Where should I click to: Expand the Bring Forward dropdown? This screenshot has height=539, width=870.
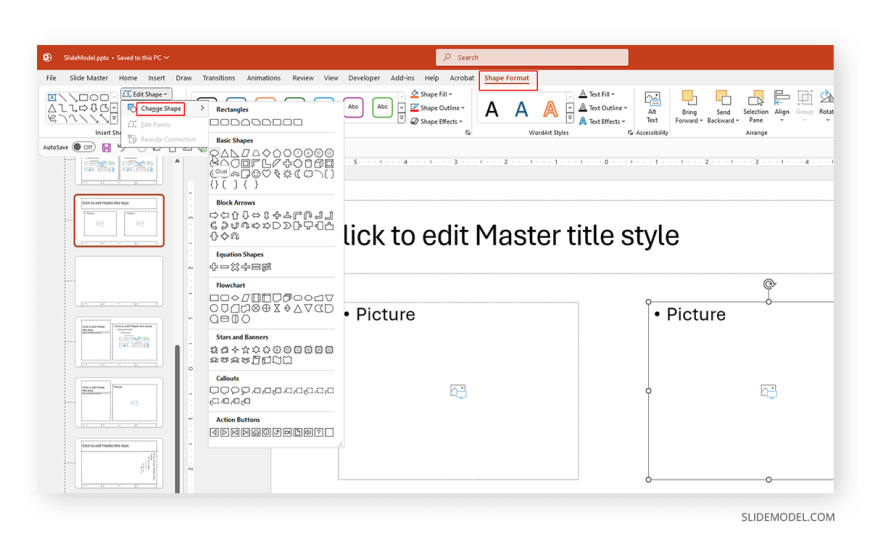tap(689, 120)
